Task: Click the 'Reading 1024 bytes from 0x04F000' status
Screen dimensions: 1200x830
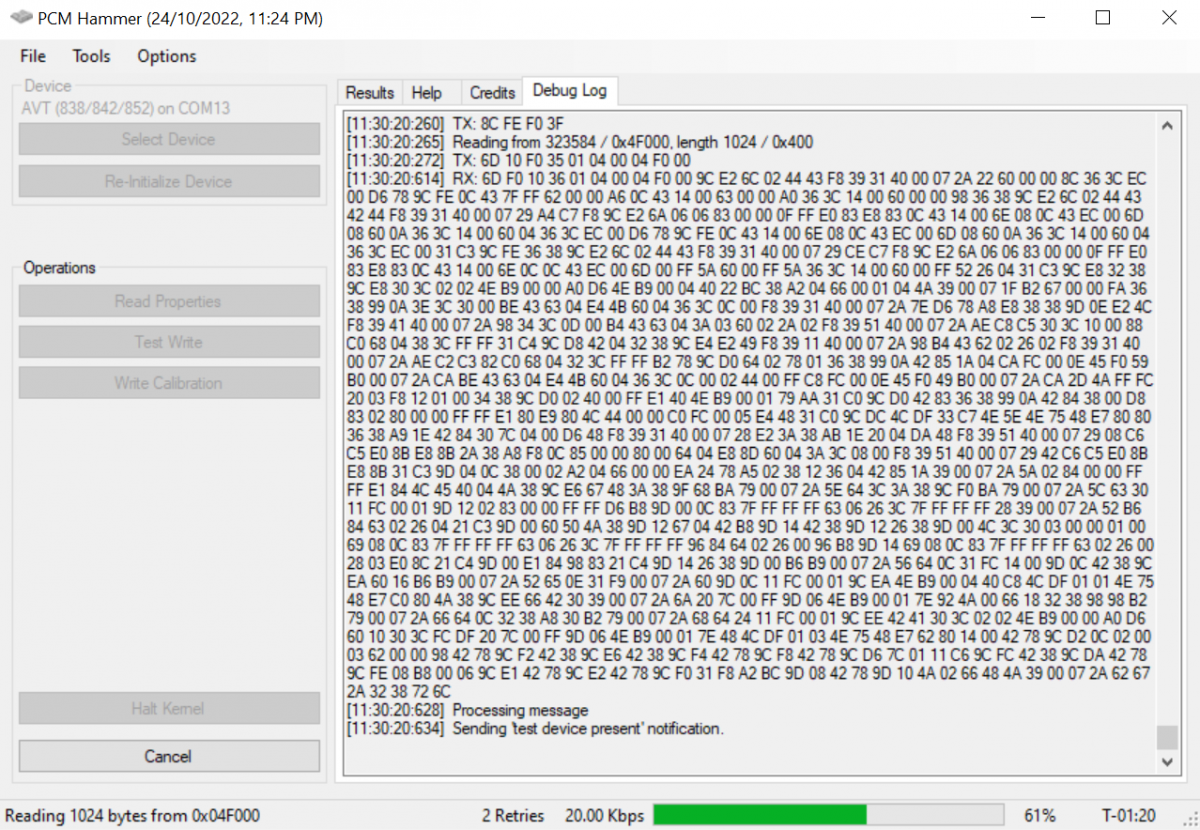Action: [133, 816]
